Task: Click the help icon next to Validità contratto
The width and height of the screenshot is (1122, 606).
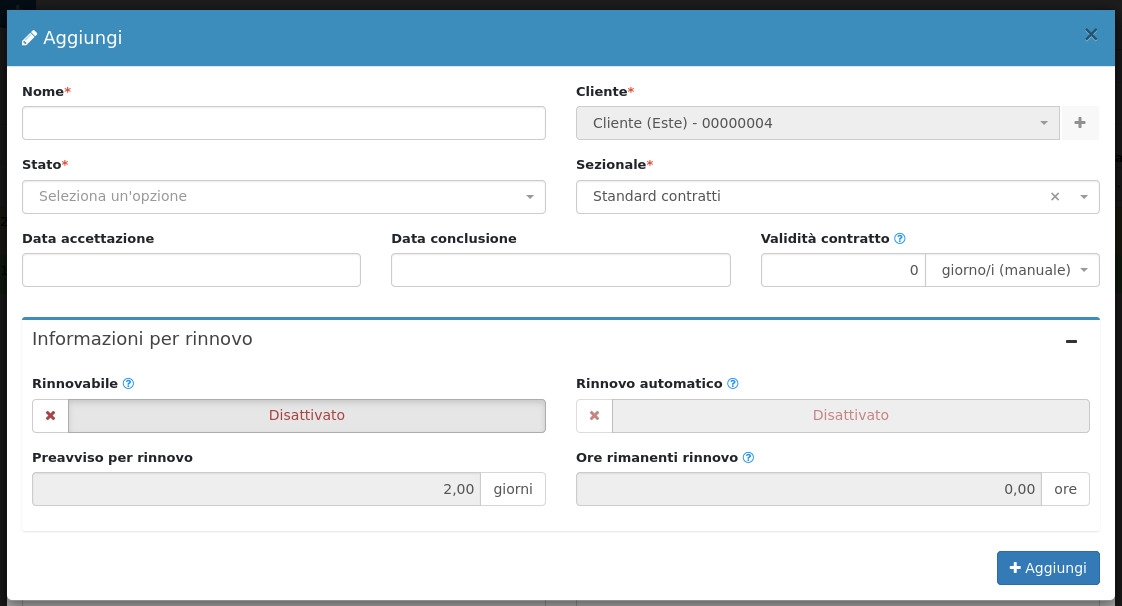Action: pyautogui.click(x=900, y=239)
